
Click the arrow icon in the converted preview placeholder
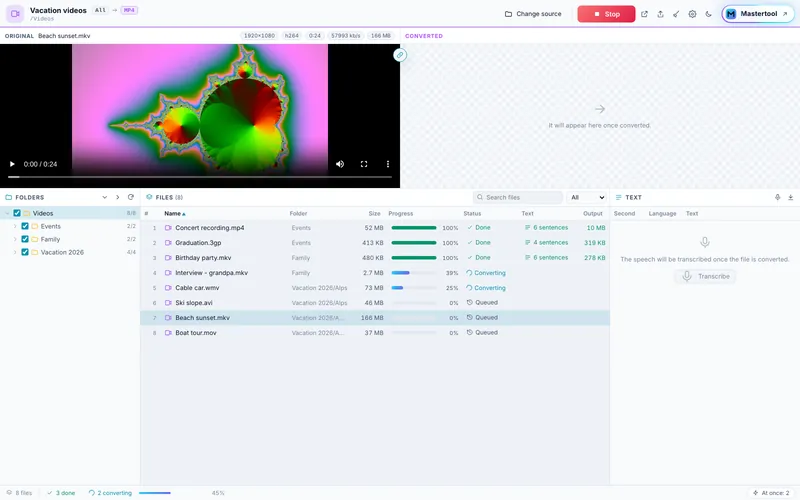click(x=599, y=109)
